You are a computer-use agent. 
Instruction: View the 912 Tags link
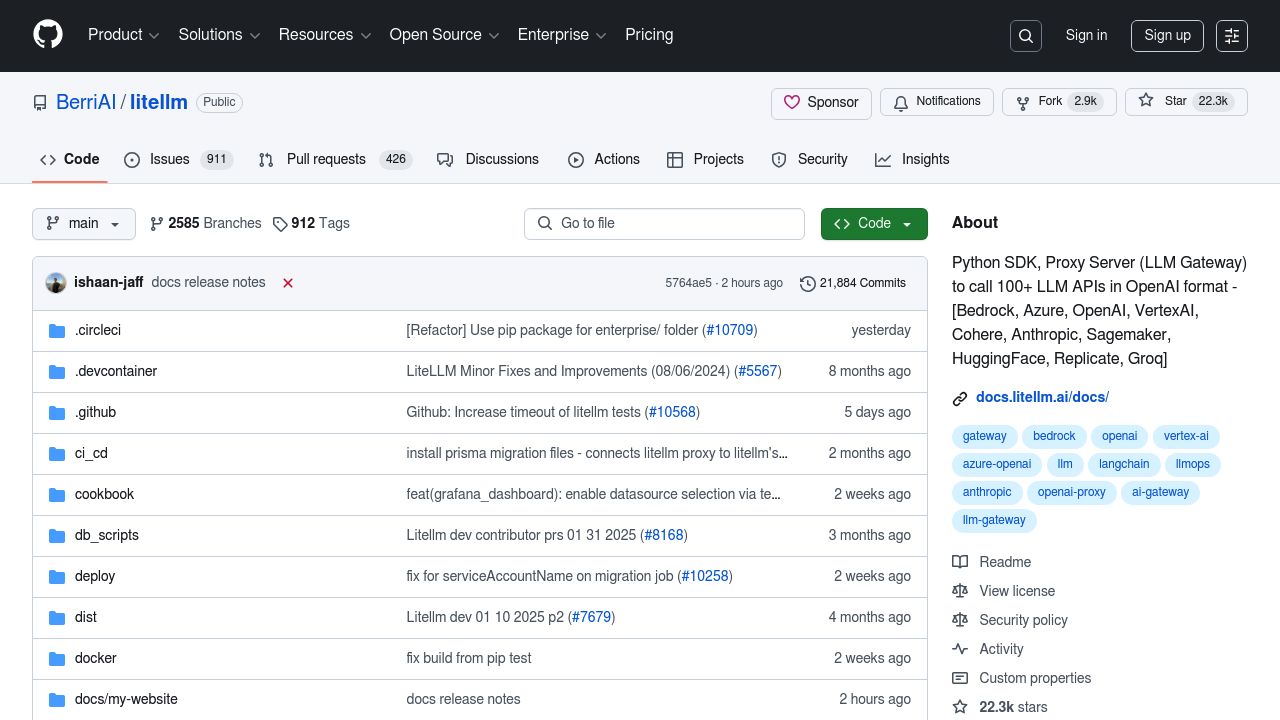point(311,223)
